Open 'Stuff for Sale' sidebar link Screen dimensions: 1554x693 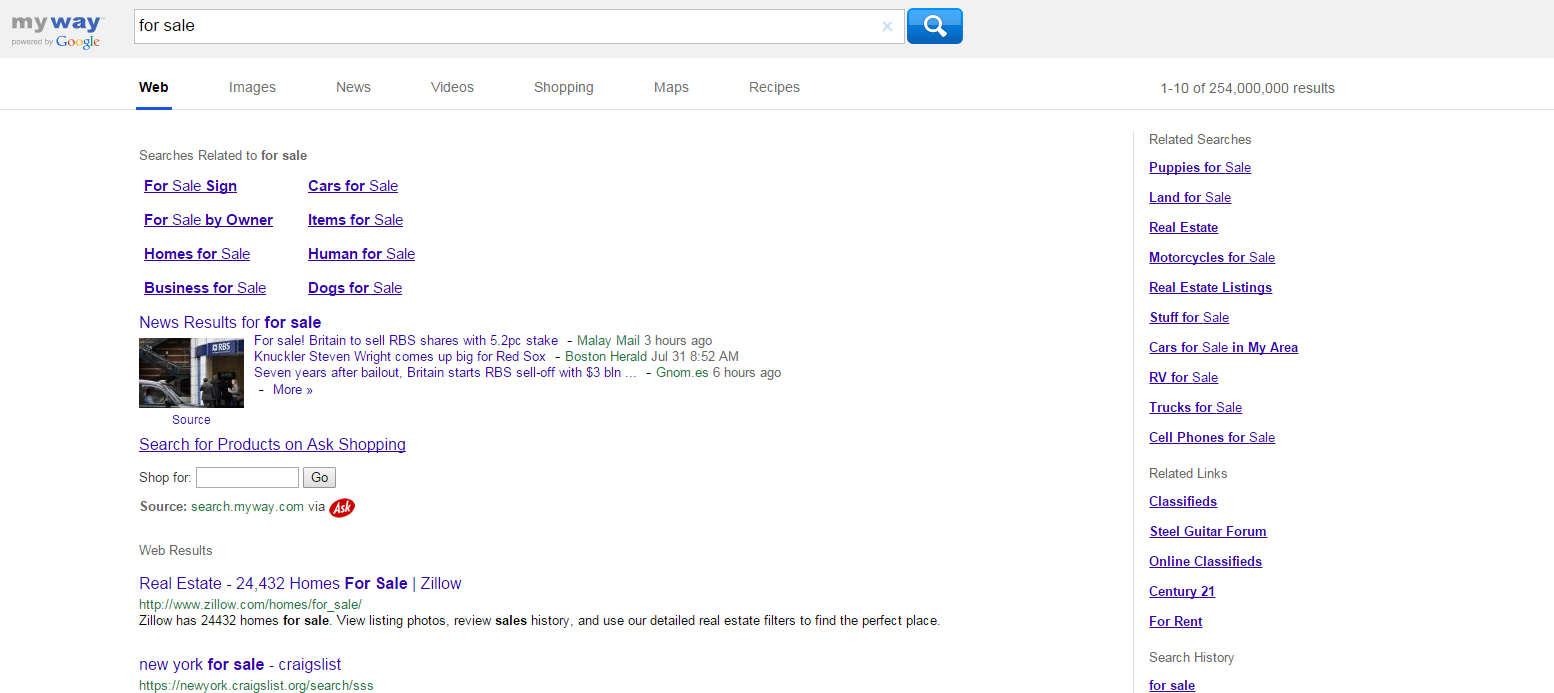pyautogui.click(x=1189, y=318)
